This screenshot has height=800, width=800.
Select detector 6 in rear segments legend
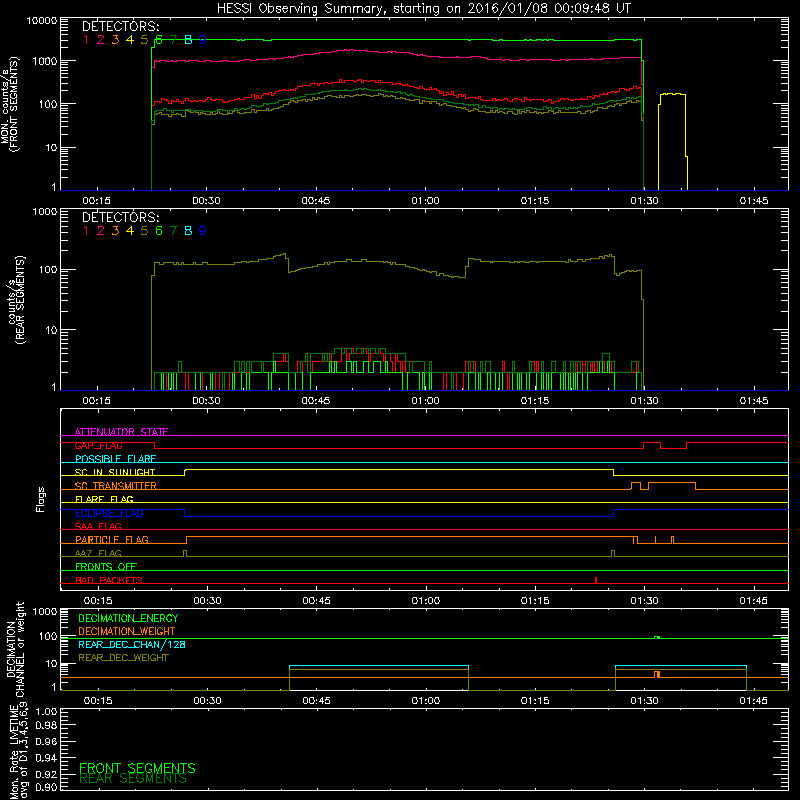tap(159, 231)
